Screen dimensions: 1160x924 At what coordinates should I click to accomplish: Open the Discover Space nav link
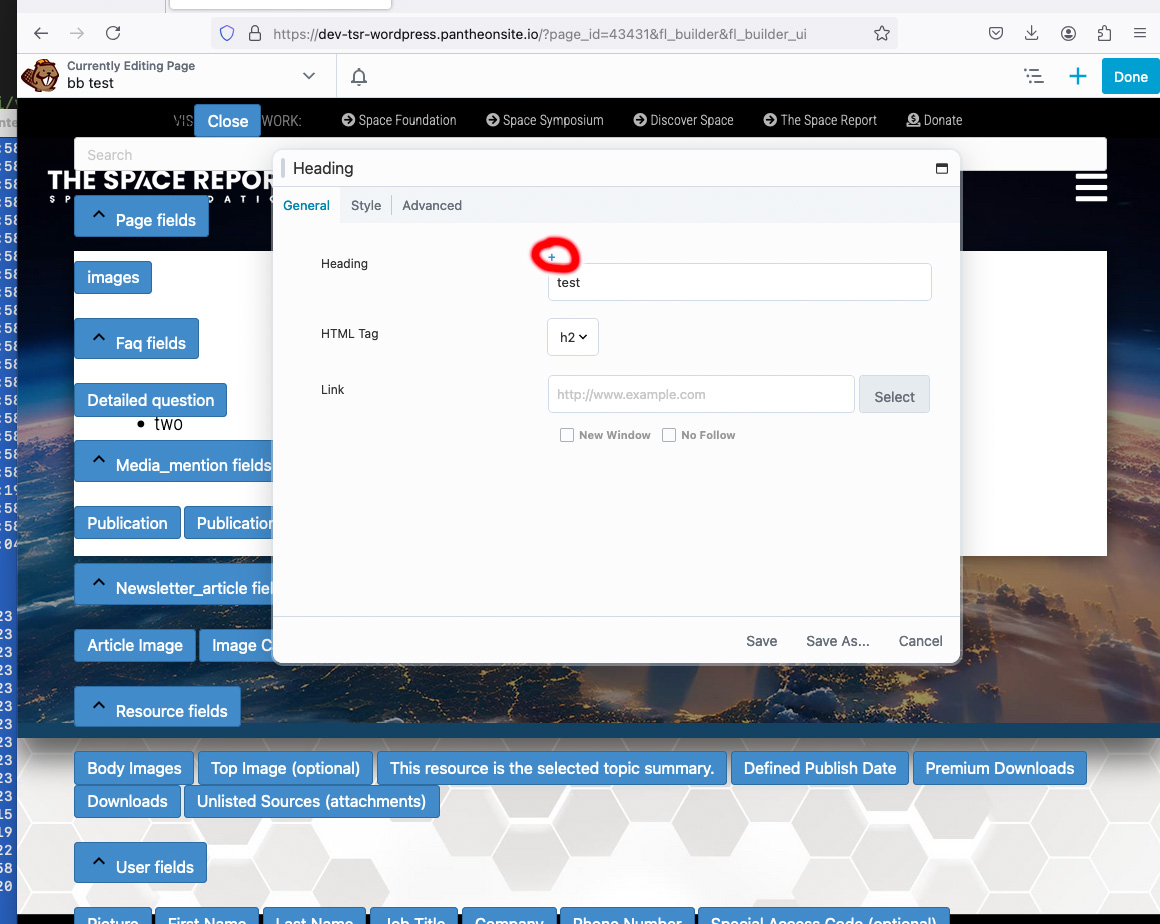pyautogui.click(x=684, y=120)
